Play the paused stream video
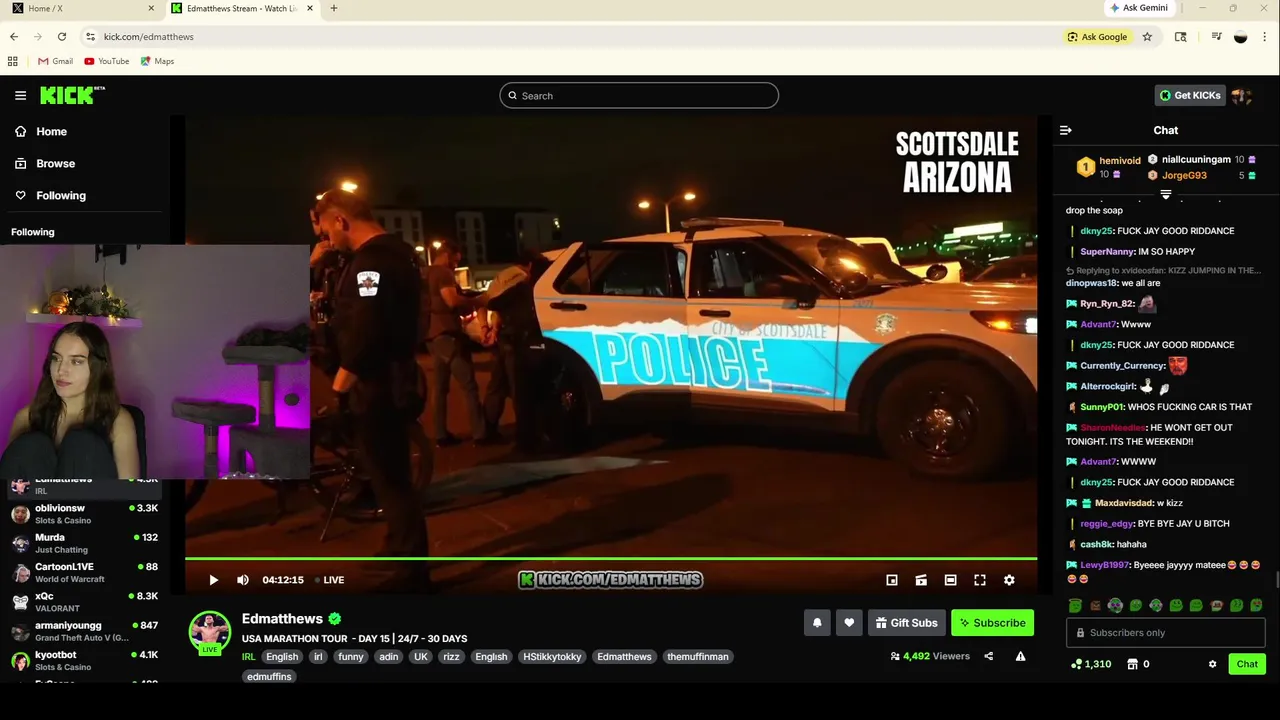This screenshot has width=1280, height=720. pos(213,580)
